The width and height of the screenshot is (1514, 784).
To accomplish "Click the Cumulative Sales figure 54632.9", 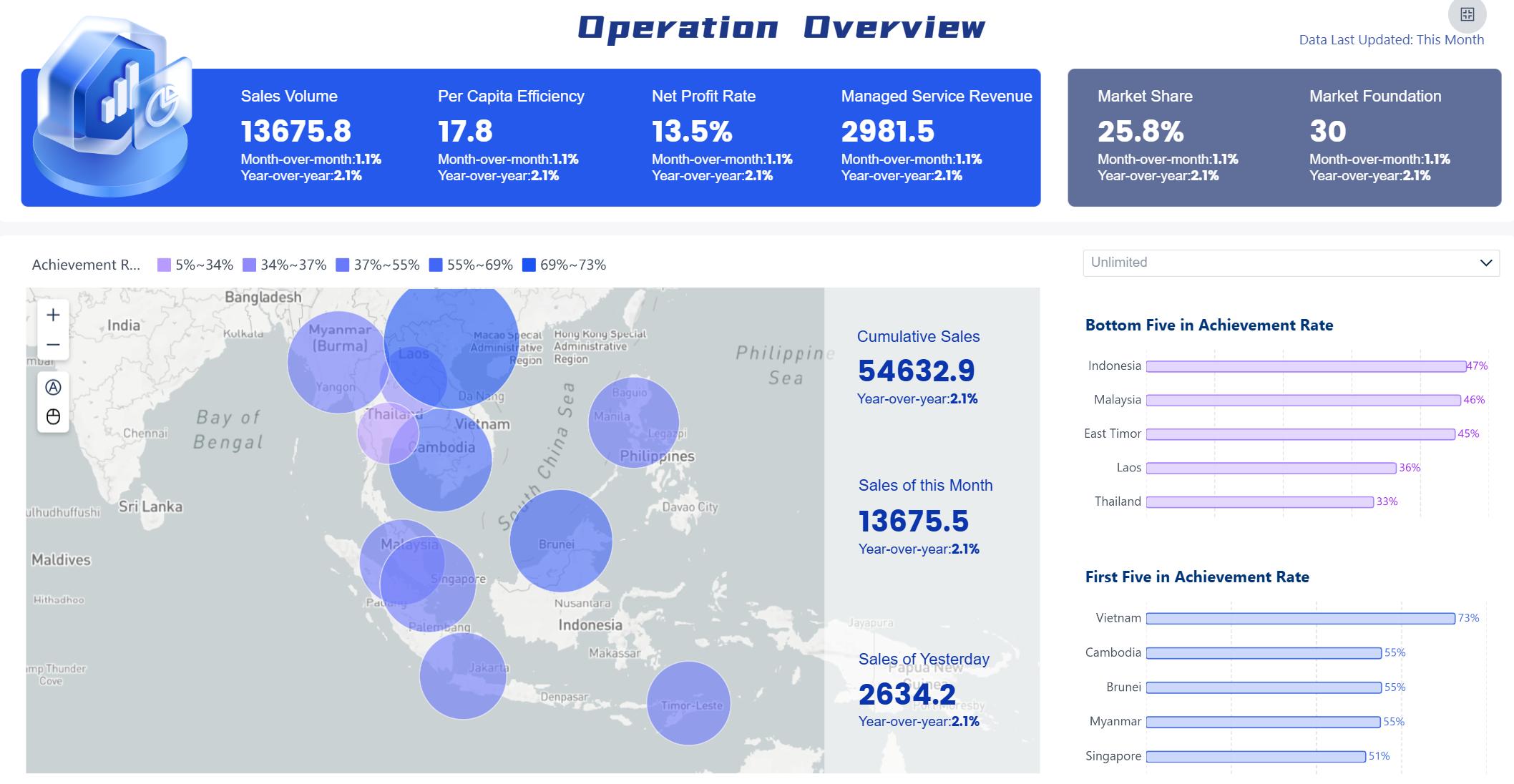I will point(916,371).
